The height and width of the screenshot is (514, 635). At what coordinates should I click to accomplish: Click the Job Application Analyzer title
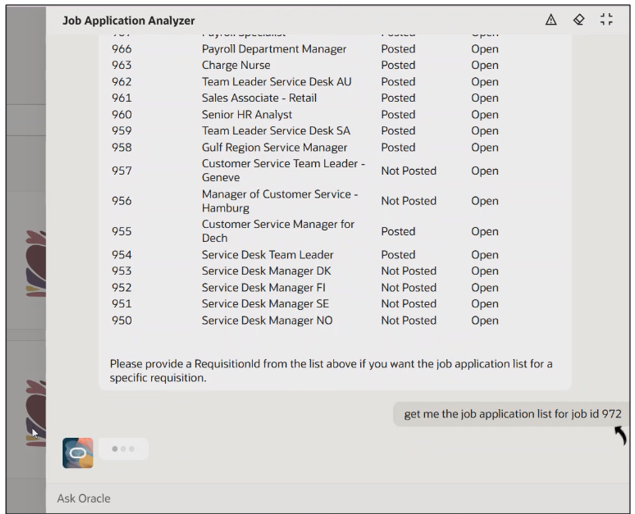[x=128, y=21]
